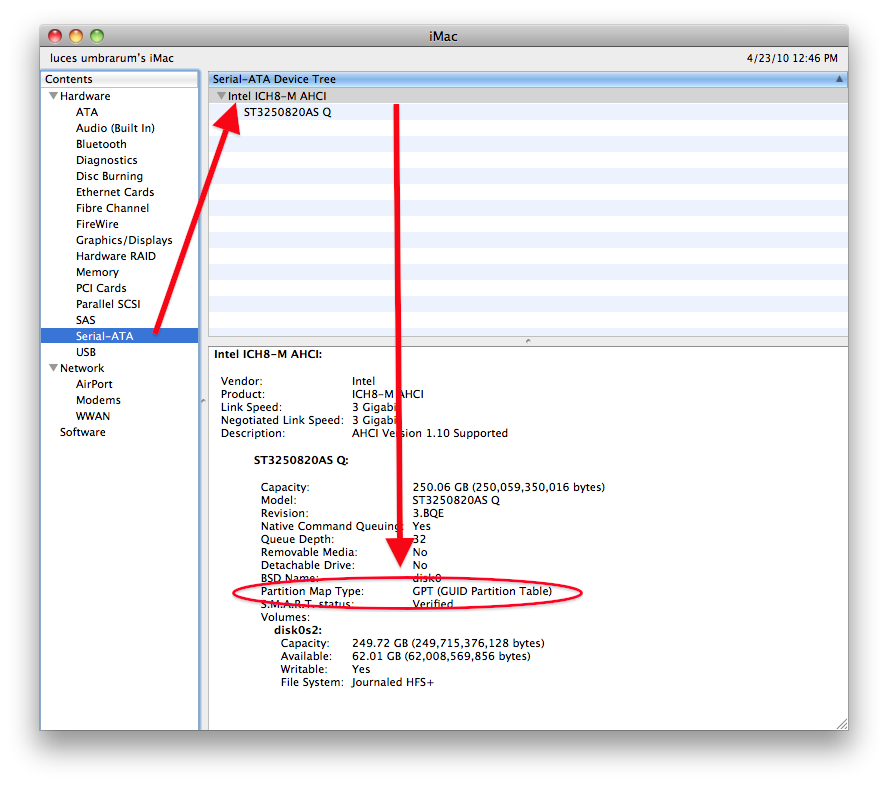The image size is (888, 785).
Task: Click the Hardware category label
Action: pos(85,96)
